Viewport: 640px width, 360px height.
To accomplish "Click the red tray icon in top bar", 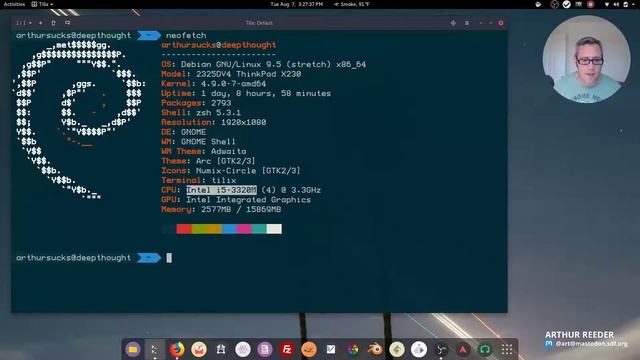I will 591,4.
